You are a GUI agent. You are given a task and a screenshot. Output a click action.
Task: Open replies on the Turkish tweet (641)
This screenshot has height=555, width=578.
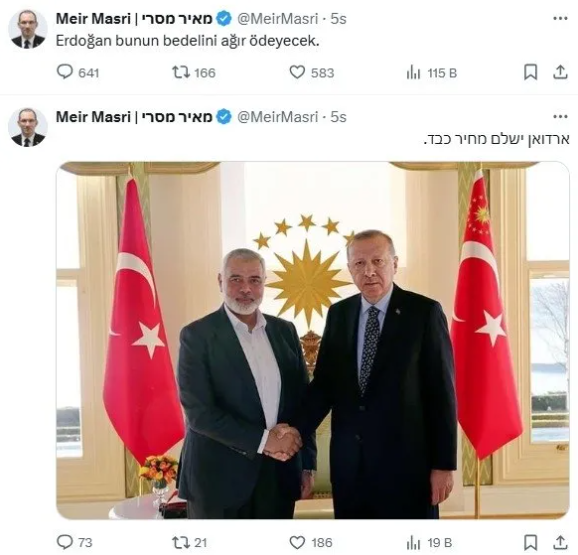78,72
